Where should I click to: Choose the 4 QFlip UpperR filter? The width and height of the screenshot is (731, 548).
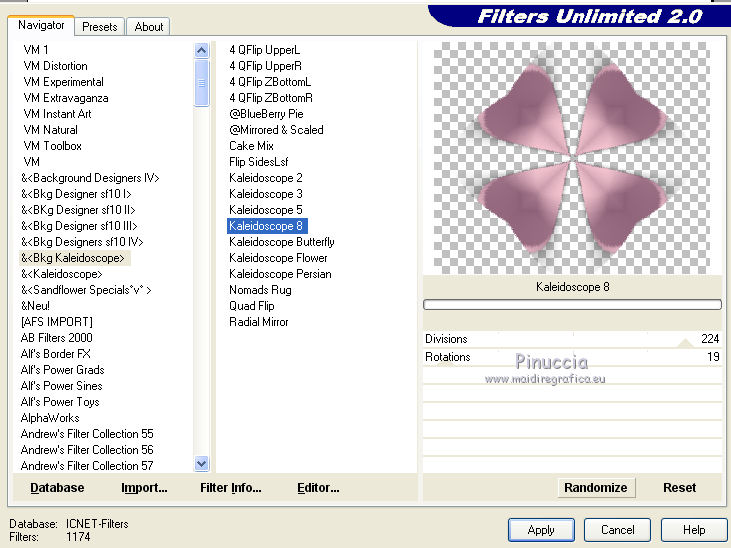(265, 66)
